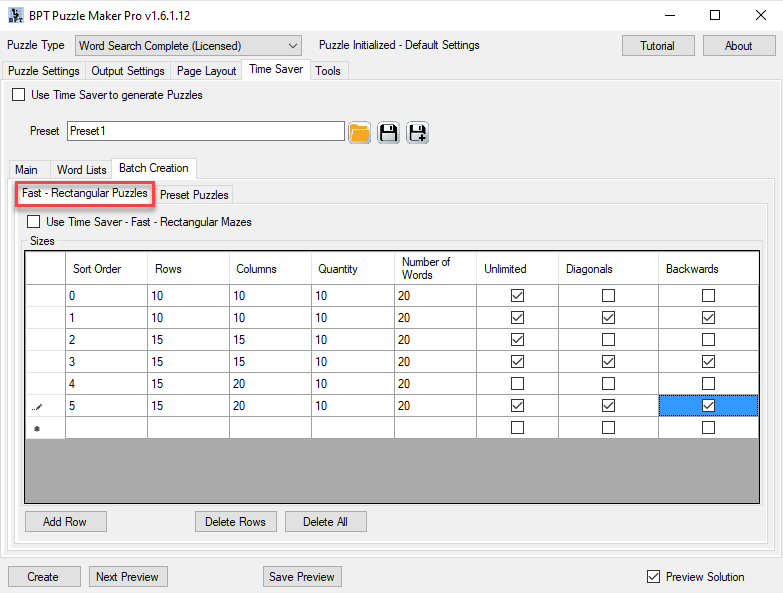Click the Rows cell in sort order 2
Screen dimensions: 783x593
coord(188,340)
